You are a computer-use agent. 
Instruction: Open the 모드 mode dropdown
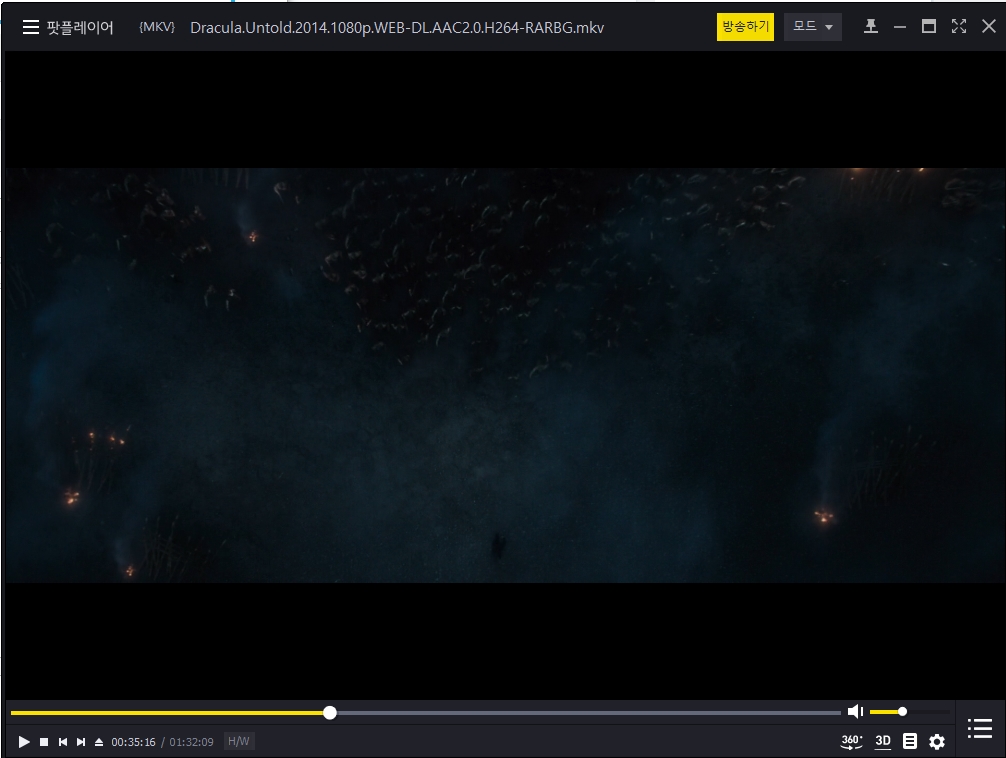pos(813,27)
